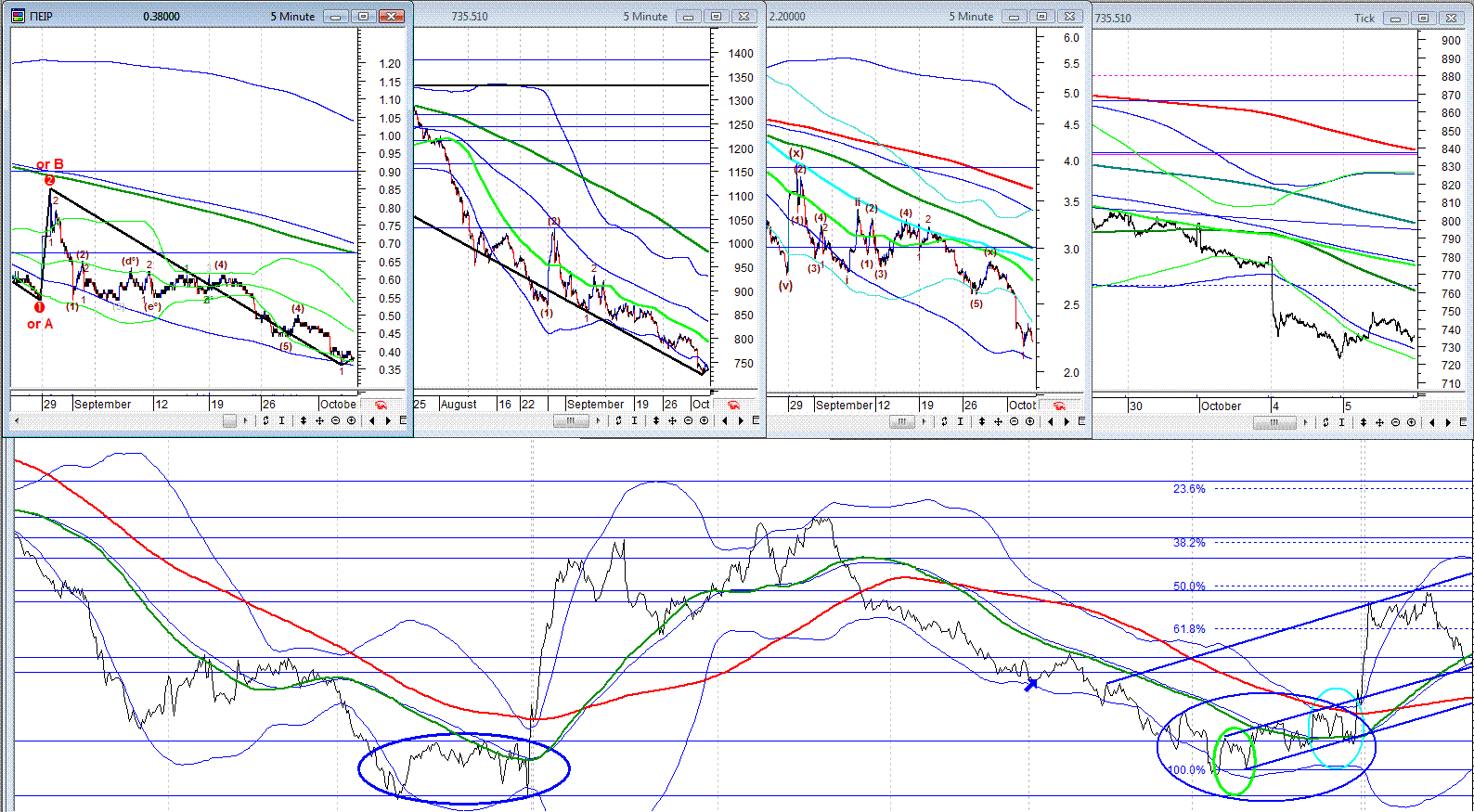Image resolution: width=1474 pixels, height=812 pixels.
Task: Click the 23.6% Fibonacci label
Action: tap(1189, 488)
